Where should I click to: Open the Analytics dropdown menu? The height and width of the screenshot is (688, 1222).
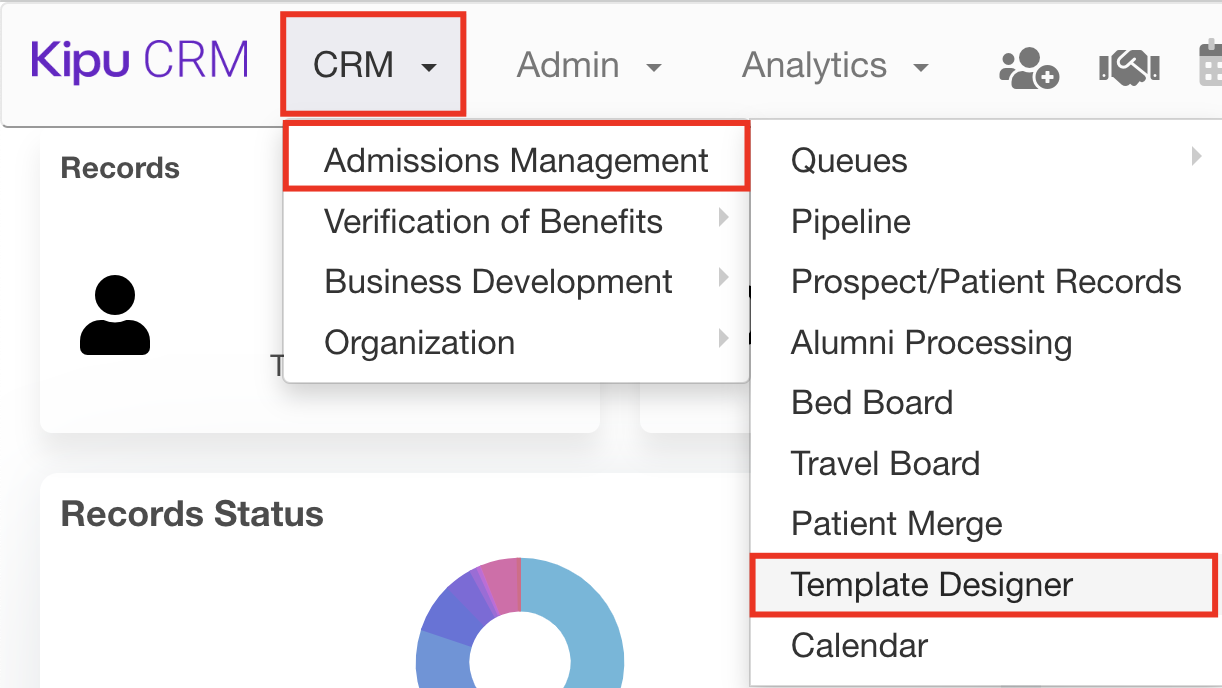[x=835, y=66]
